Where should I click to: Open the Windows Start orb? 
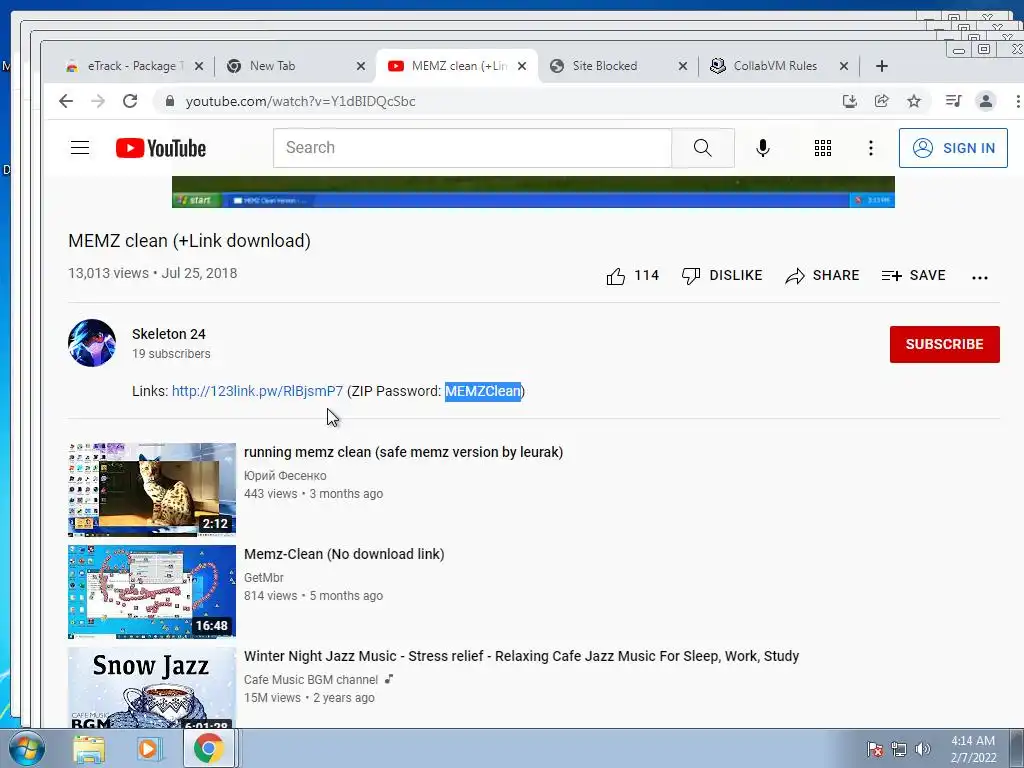point(26,748)
